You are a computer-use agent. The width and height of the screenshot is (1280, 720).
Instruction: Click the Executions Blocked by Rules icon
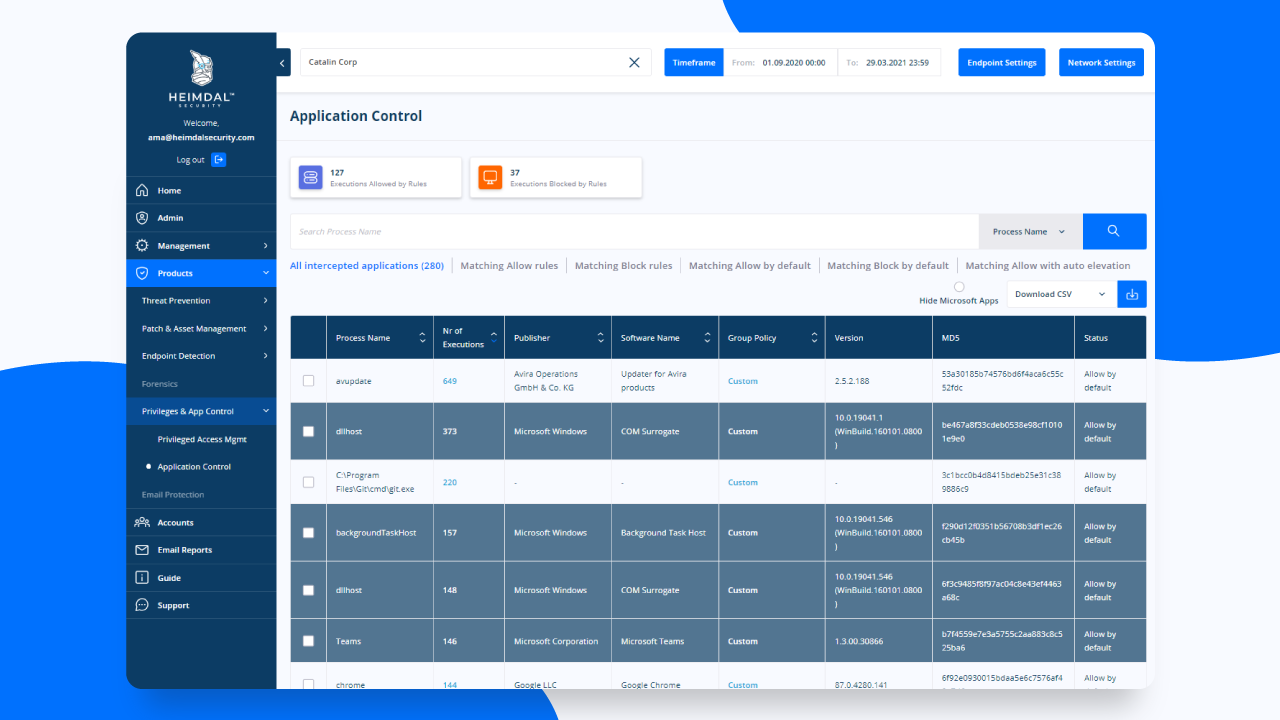[490, 176]
